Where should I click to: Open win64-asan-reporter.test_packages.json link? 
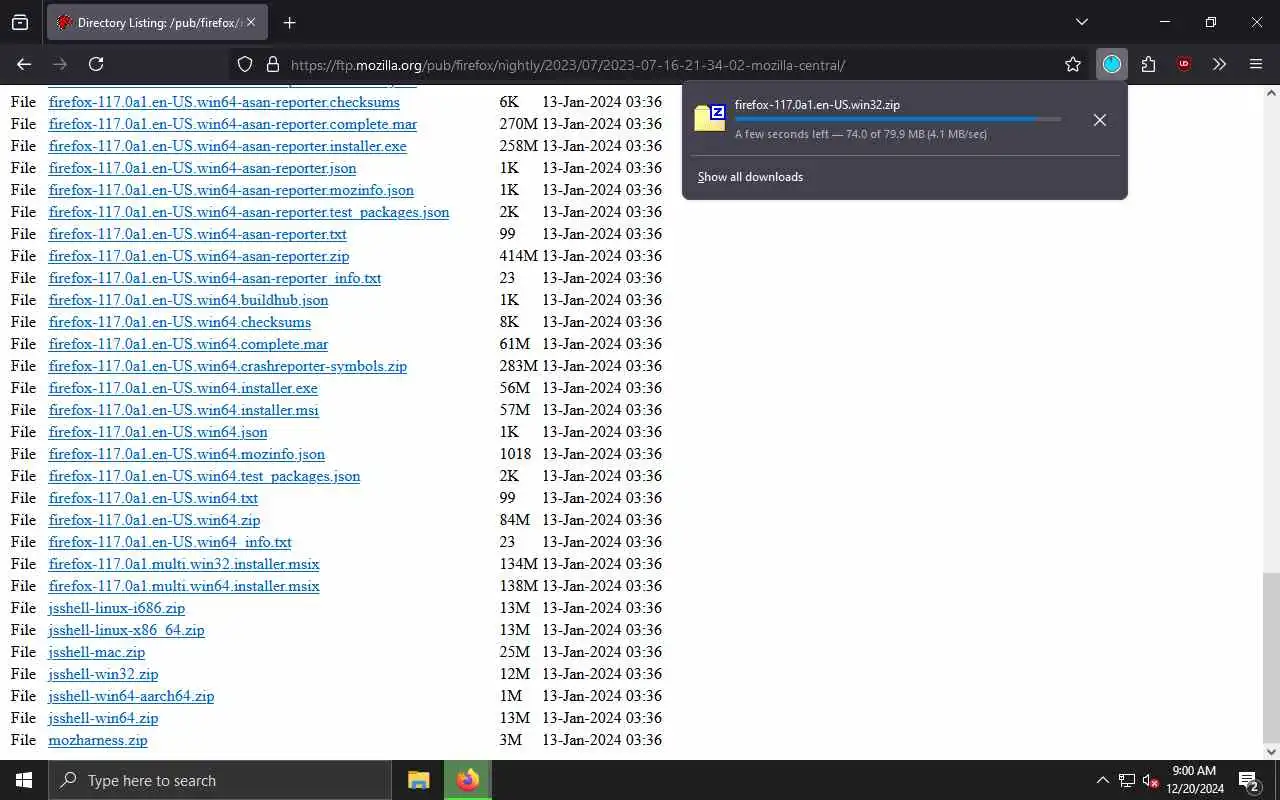tap(249, 212)
